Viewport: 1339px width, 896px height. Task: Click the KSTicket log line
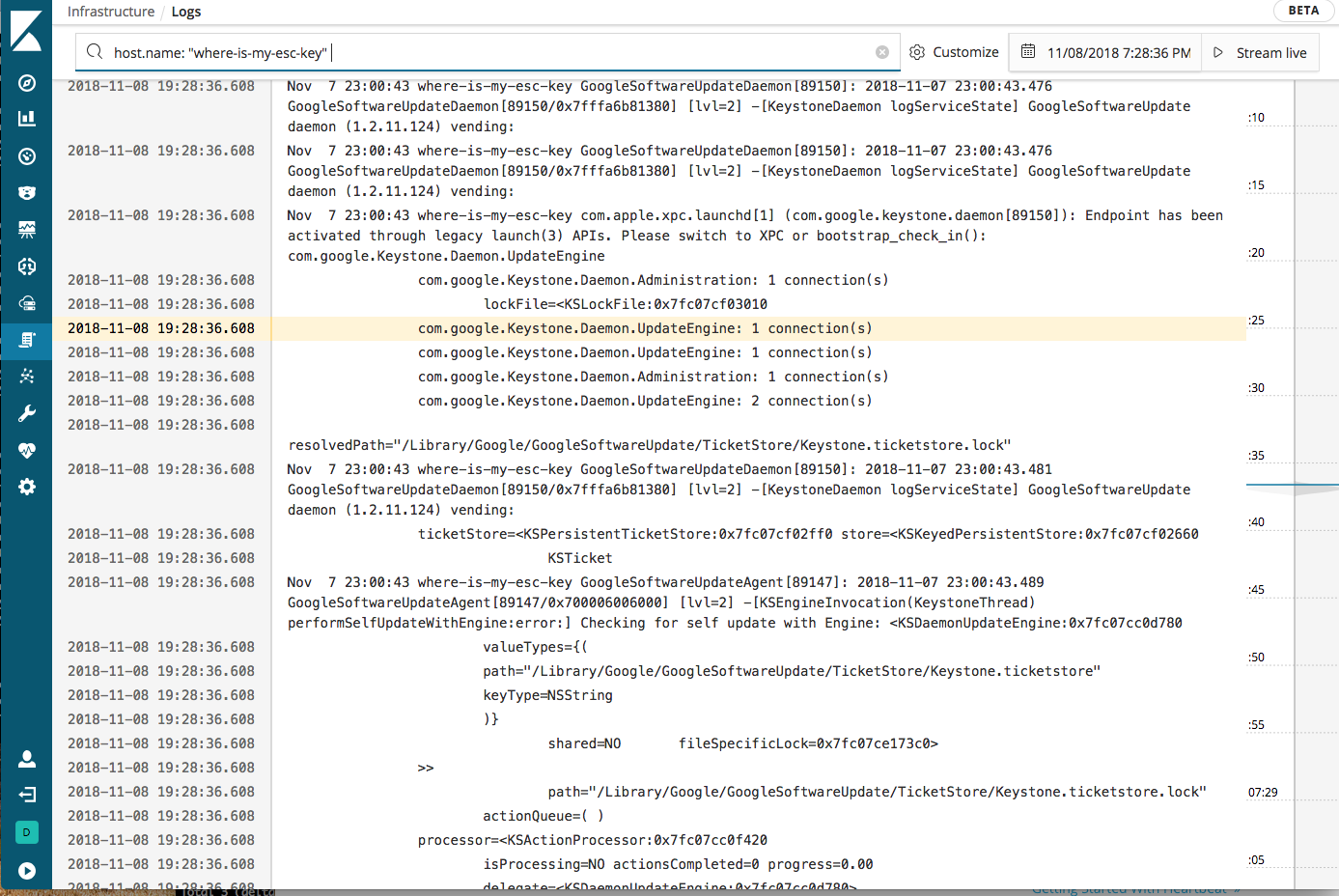580,558
